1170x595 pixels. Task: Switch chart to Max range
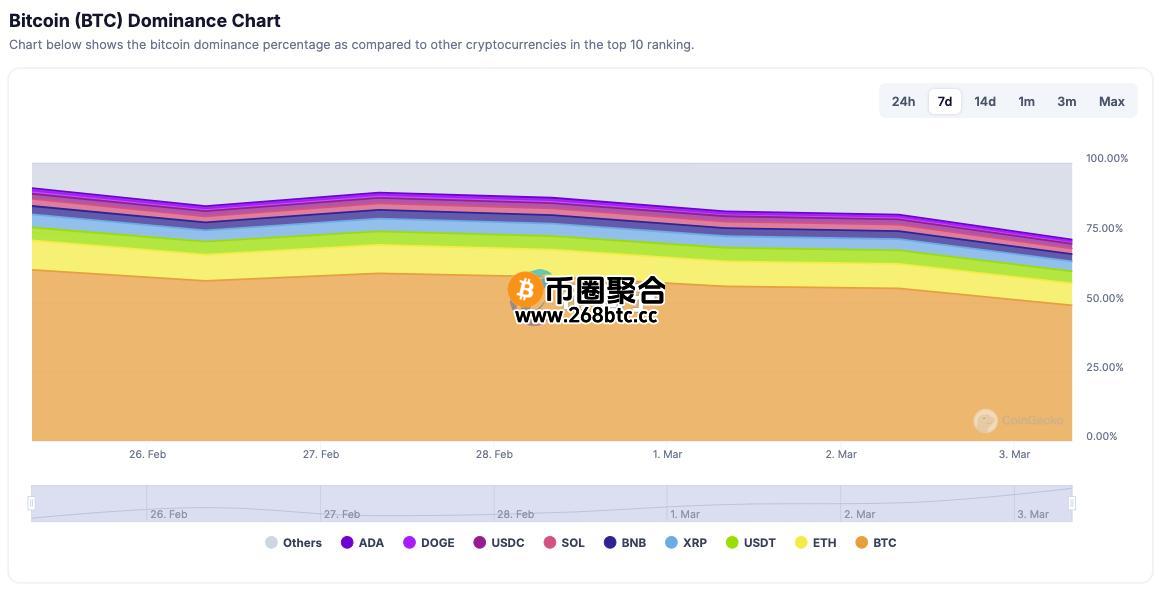click(x=1112, y=101)
